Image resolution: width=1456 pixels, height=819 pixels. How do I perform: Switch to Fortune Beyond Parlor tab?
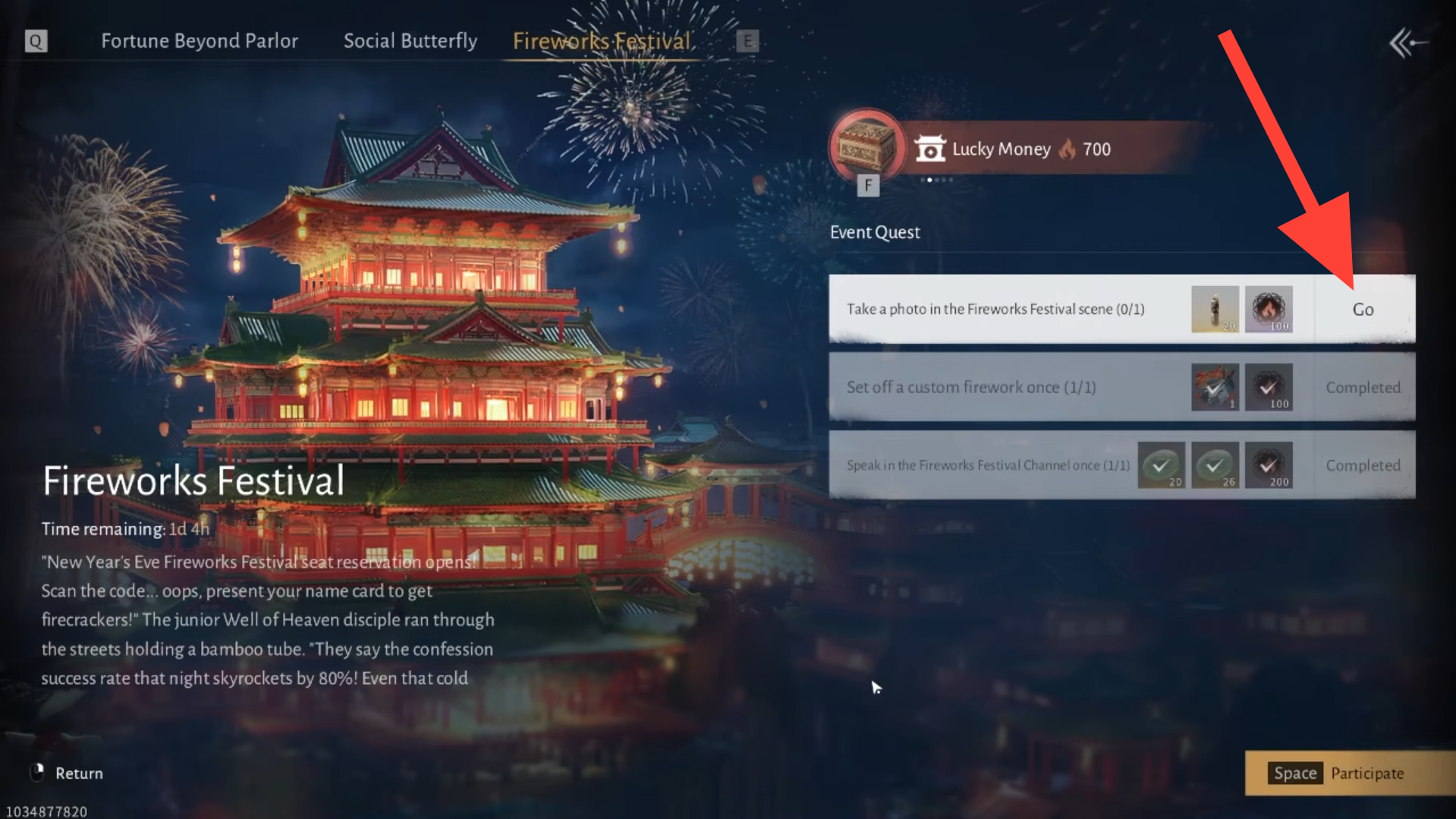click(x=200, y=41)
